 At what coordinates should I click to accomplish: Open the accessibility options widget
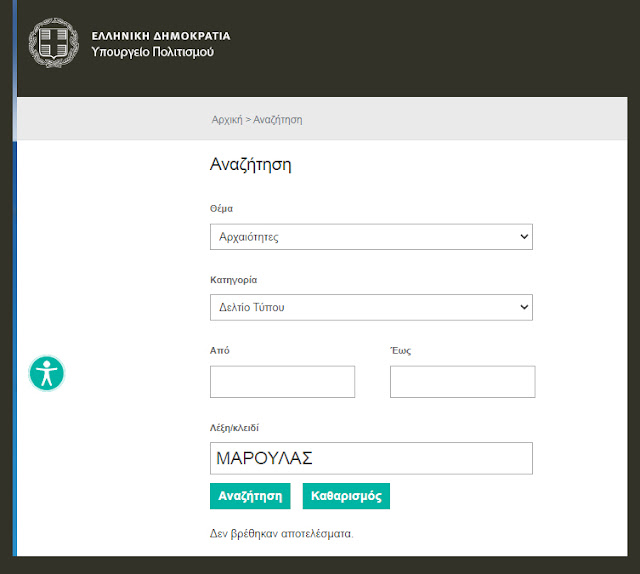[46, 373]
